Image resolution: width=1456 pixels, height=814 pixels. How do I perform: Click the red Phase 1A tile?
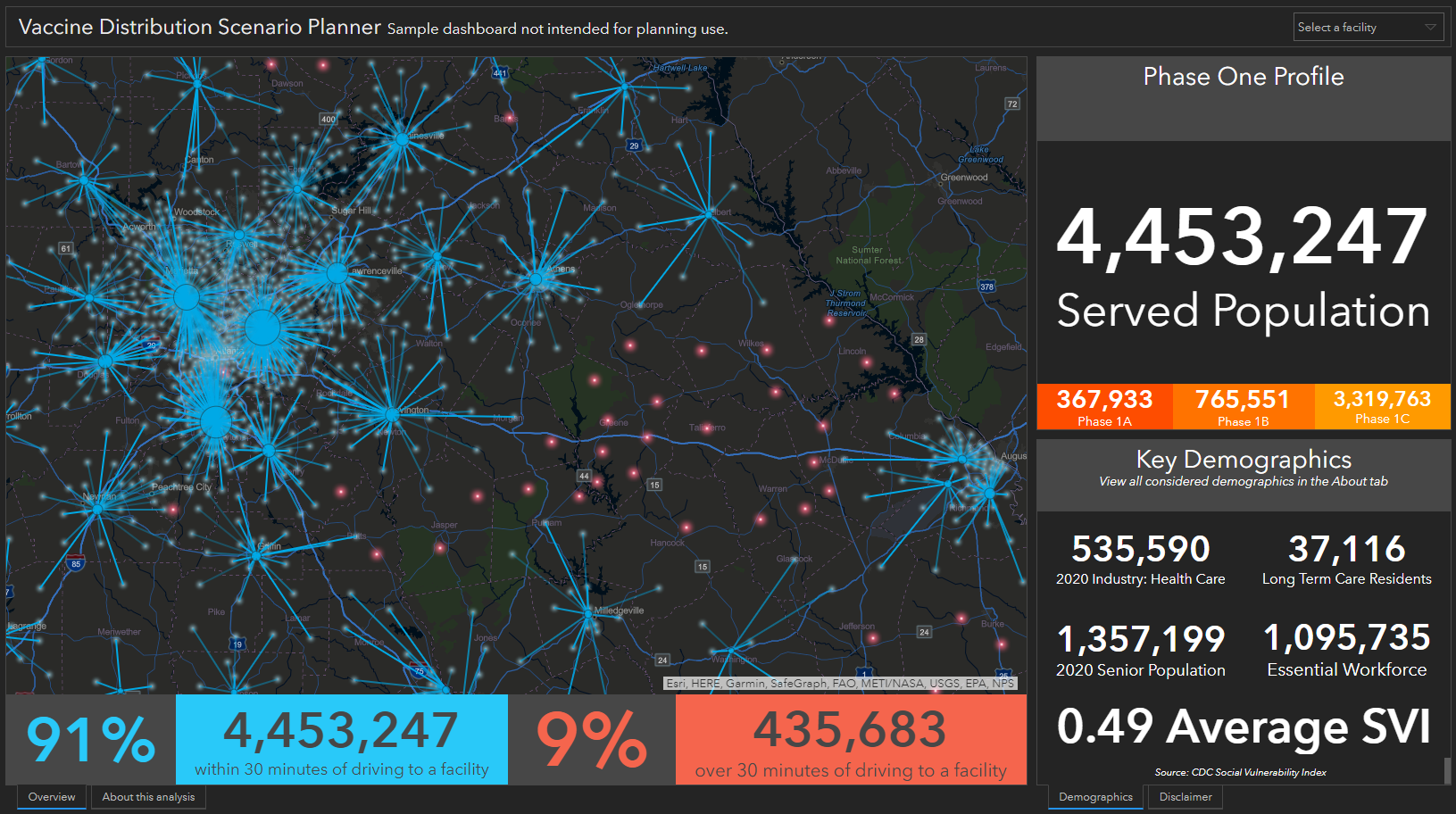click(1104, 407)
